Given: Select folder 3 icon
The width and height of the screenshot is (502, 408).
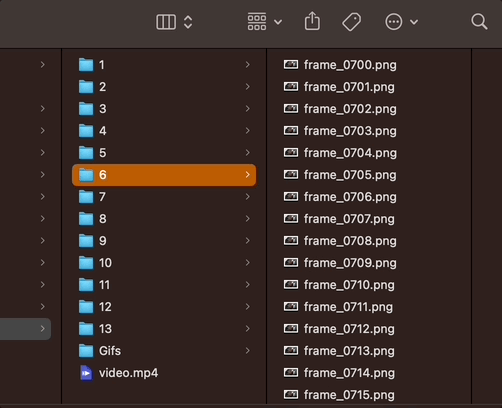Looking at the screenshot, I should coord(86,109).
